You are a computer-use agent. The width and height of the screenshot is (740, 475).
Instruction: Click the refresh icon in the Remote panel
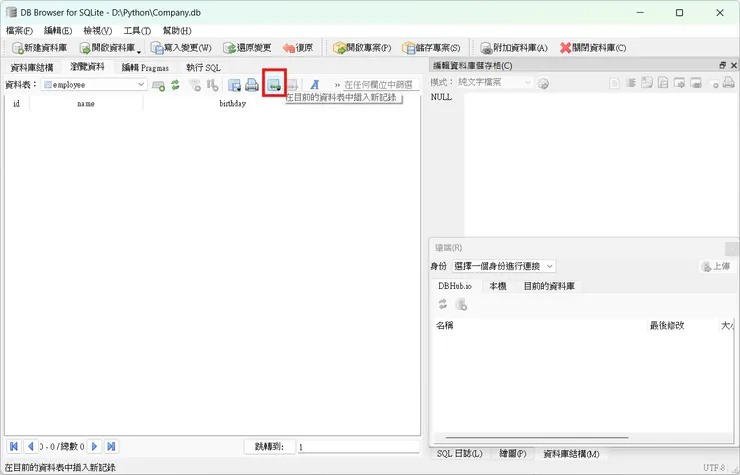[x=443, y=305]
